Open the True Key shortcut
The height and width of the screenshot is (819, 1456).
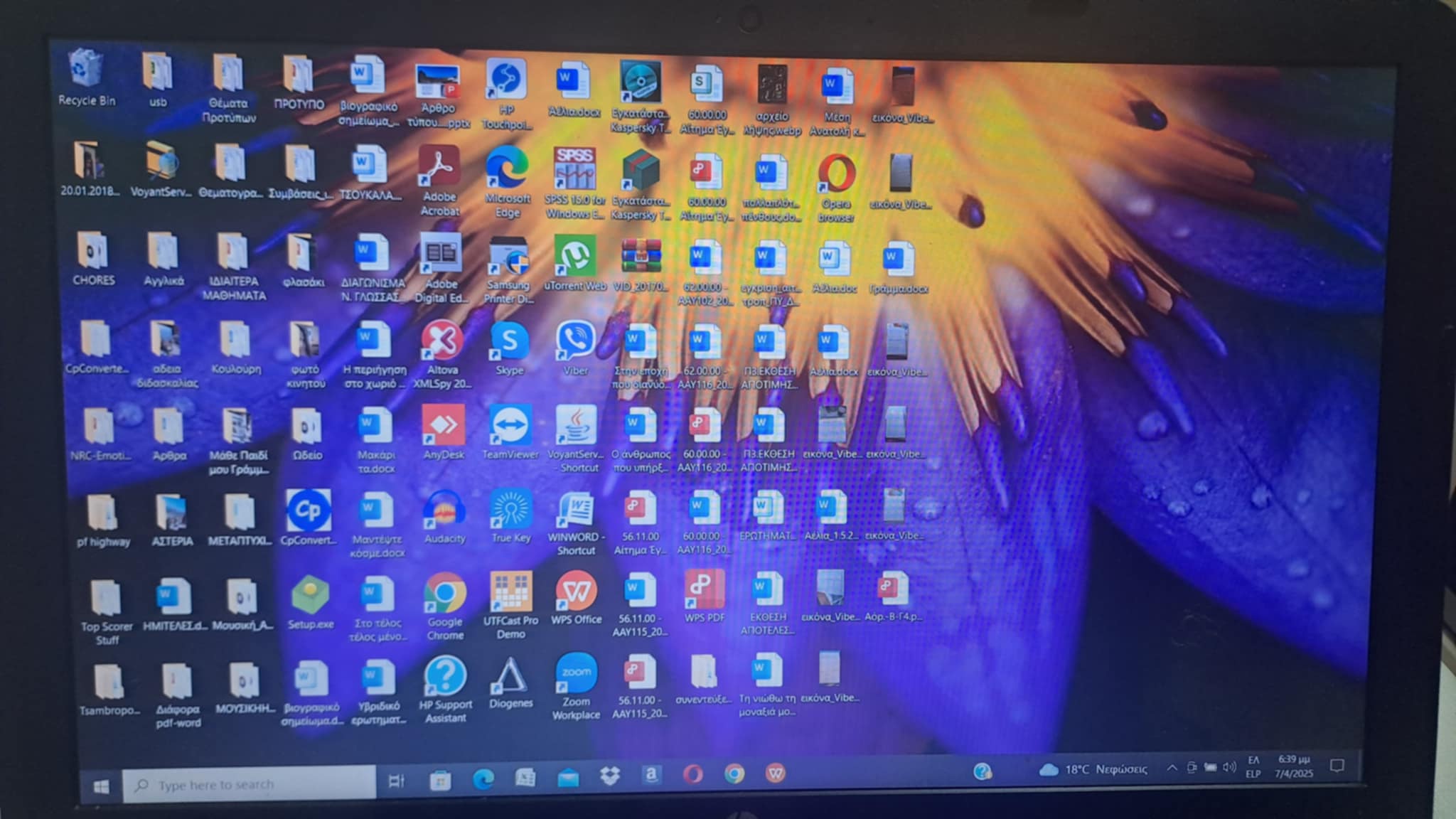(510, 515)
